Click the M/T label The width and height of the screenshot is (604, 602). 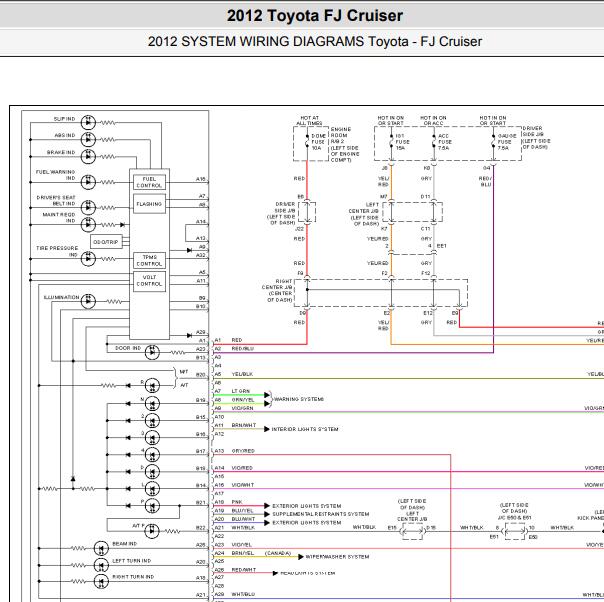(x=184, y=372)
